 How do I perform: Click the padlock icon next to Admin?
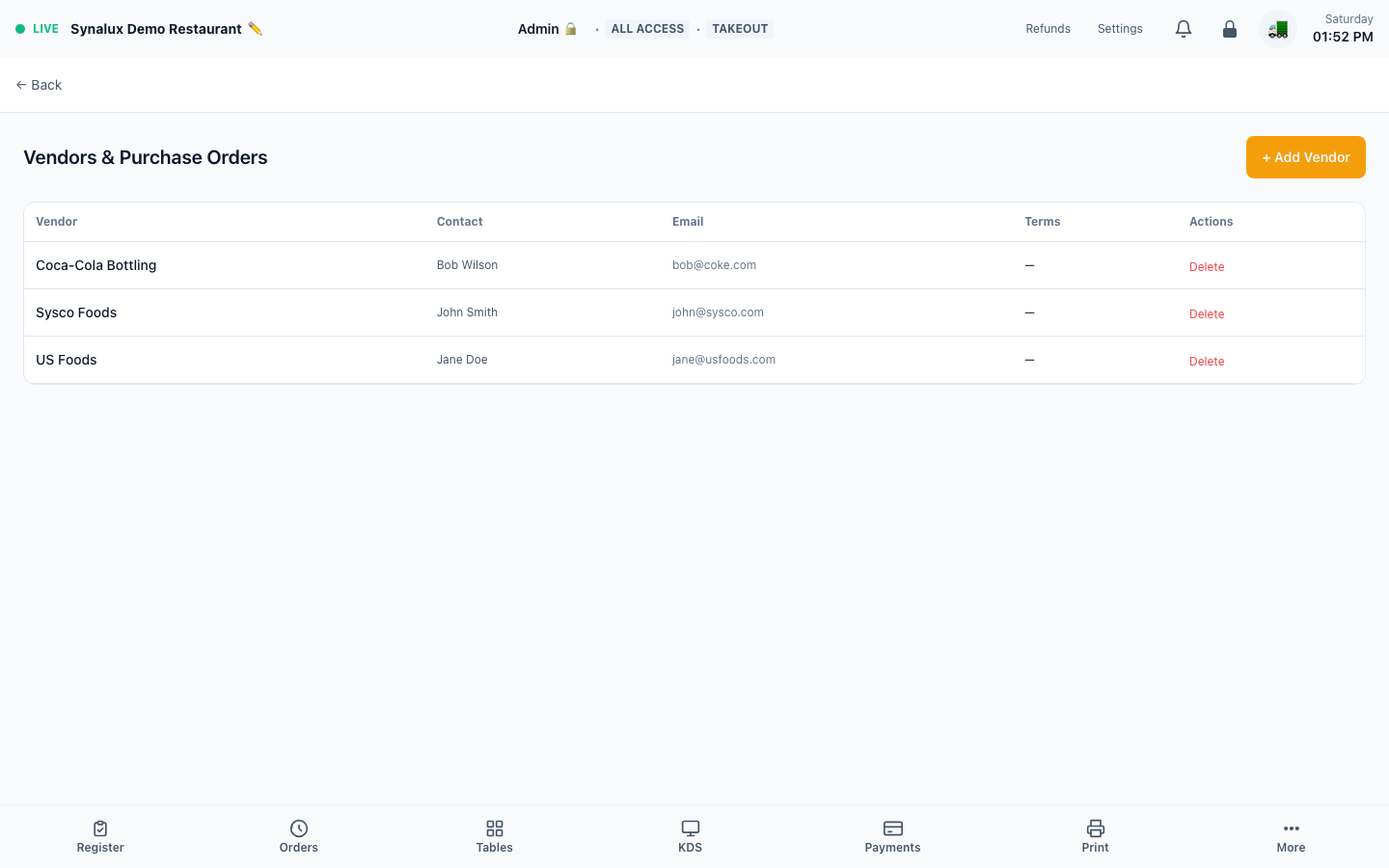click(x=571, y=29)
